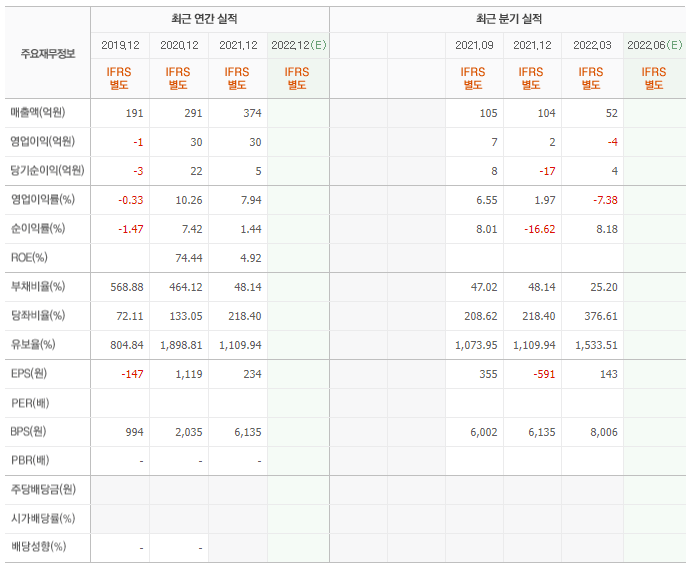Viewport: 695px width, 567px height.
Task: Click the EPS(원) row label
Action: 29,374
